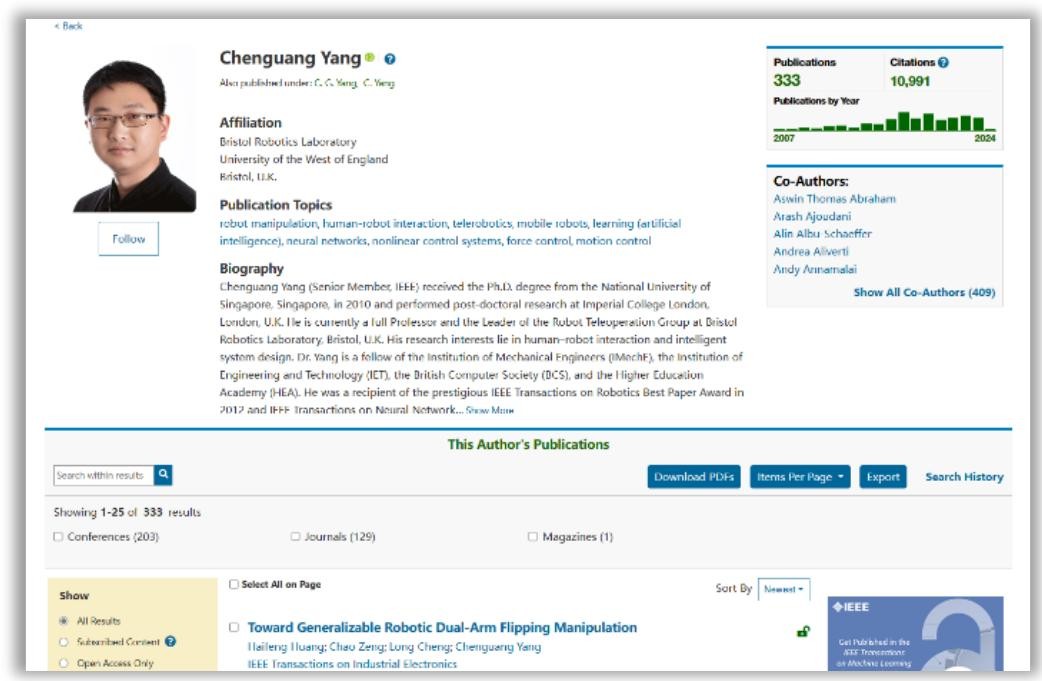
Task: Open the Items Per Page dropdown
Action: click(x=800, y=477)
